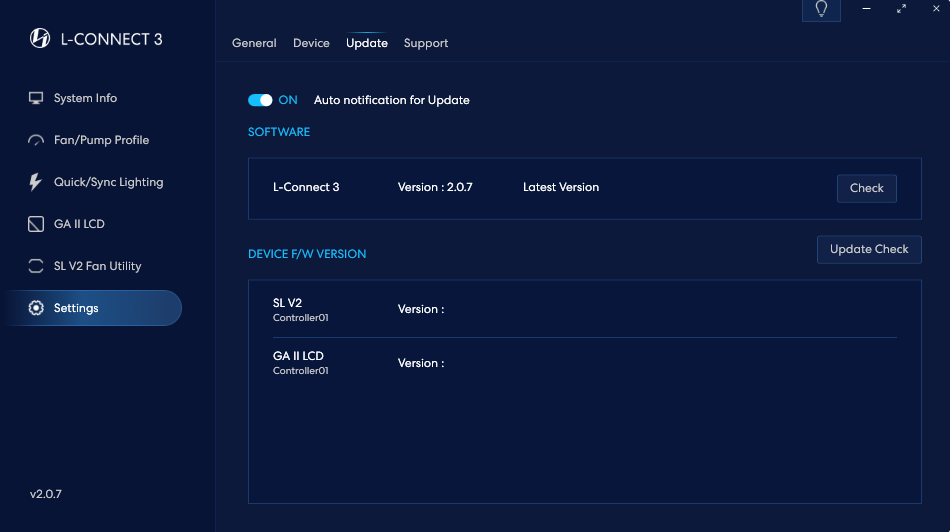The height and width of the screenshot is (532, 950).
Task: Turn off Auto notification for Update
Action: point(260,100)
